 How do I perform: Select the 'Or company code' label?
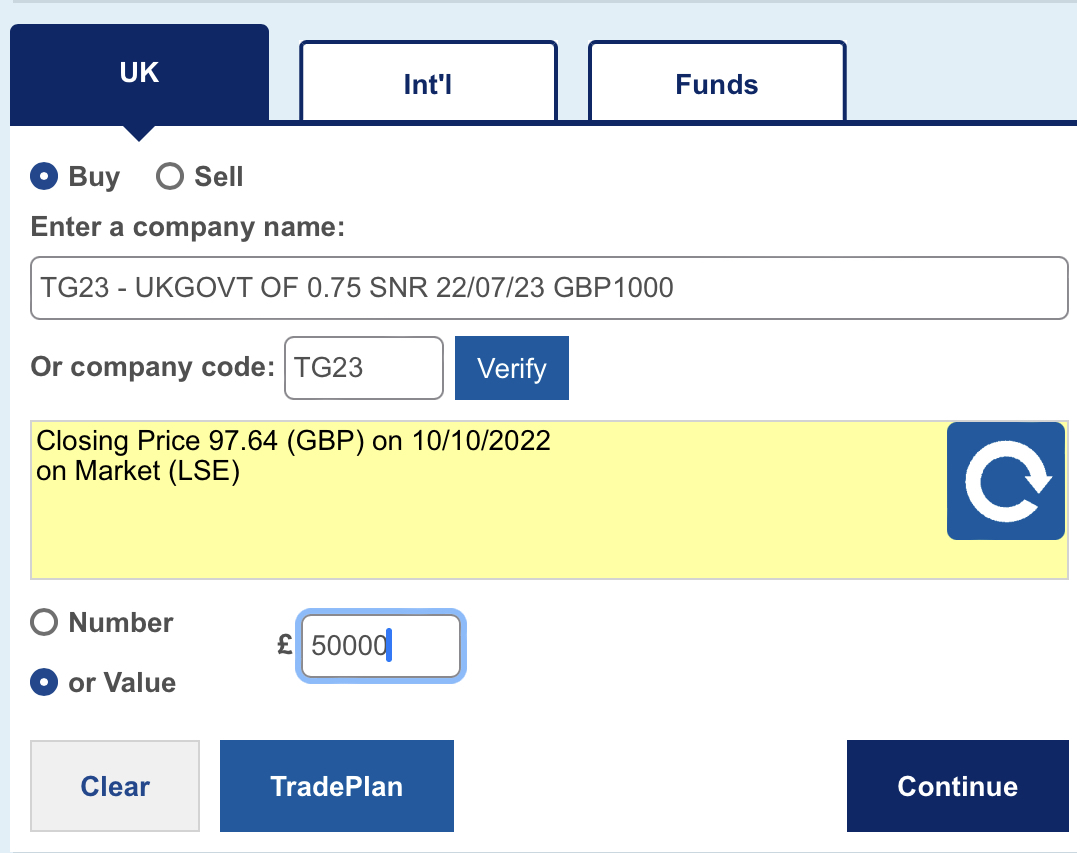[152, 367]
